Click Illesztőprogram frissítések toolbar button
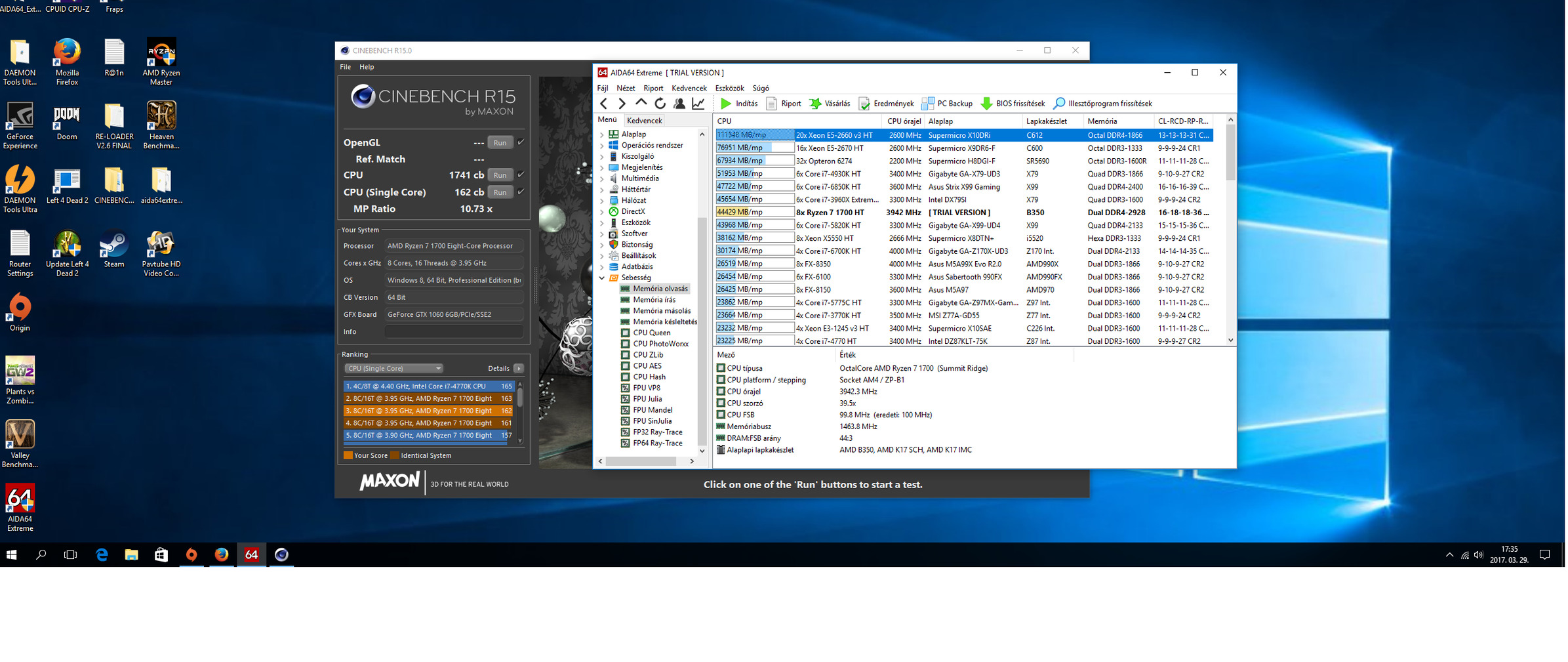The image size is (1568, 662). [x=1102, y=104]
